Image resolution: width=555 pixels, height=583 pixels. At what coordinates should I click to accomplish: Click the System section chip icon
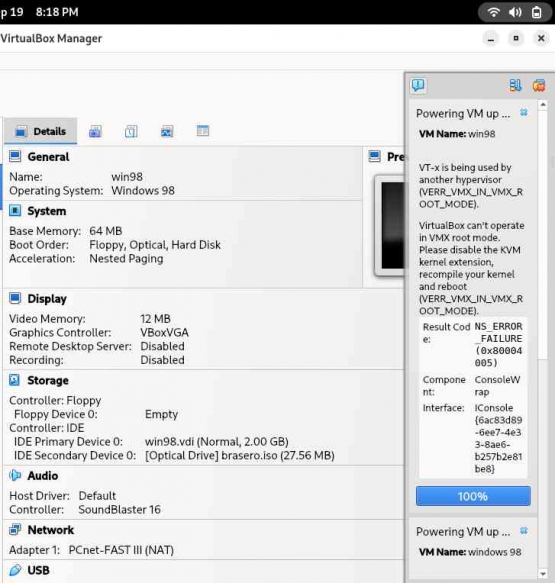[15, 211]
